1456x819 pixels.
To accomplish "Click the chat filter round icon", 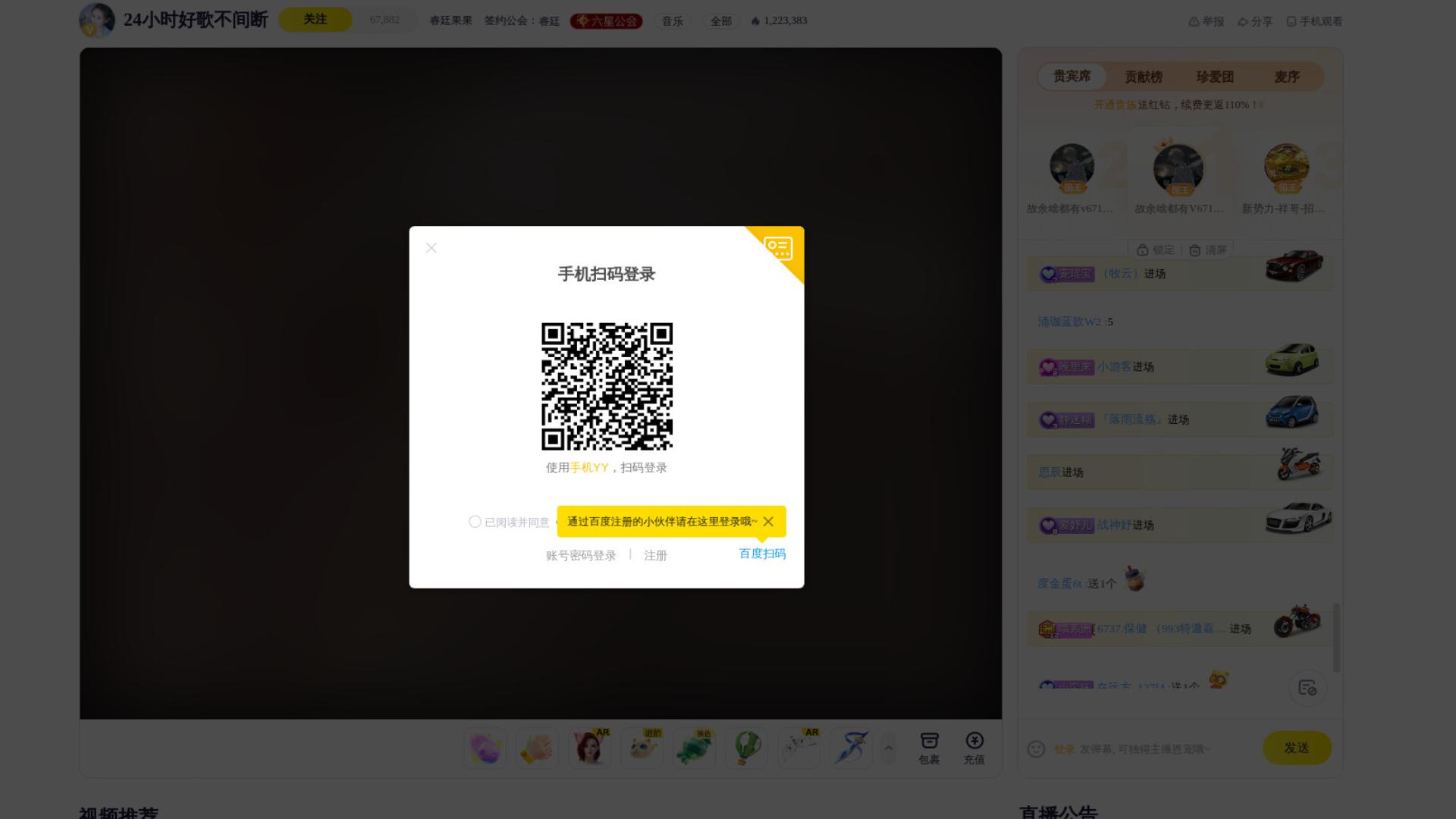I will click(1307, 688).
